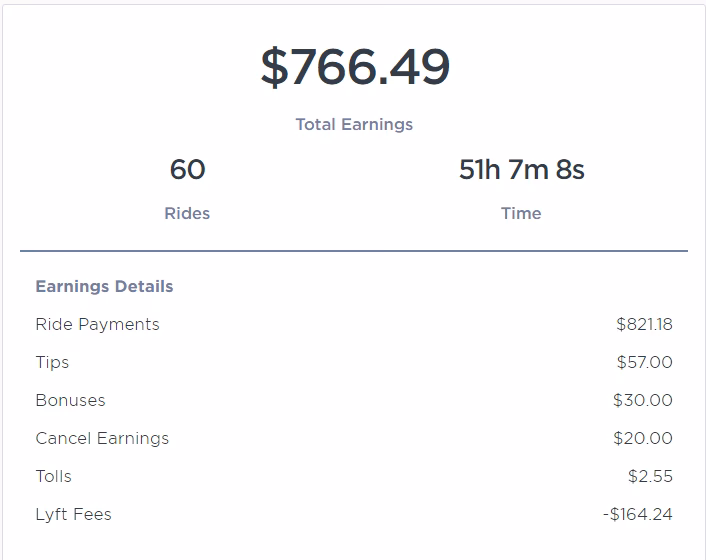Click the $20.00 cancel earnings amount
Viewport: 706px width, 560px height.
(x=642, y=438)
